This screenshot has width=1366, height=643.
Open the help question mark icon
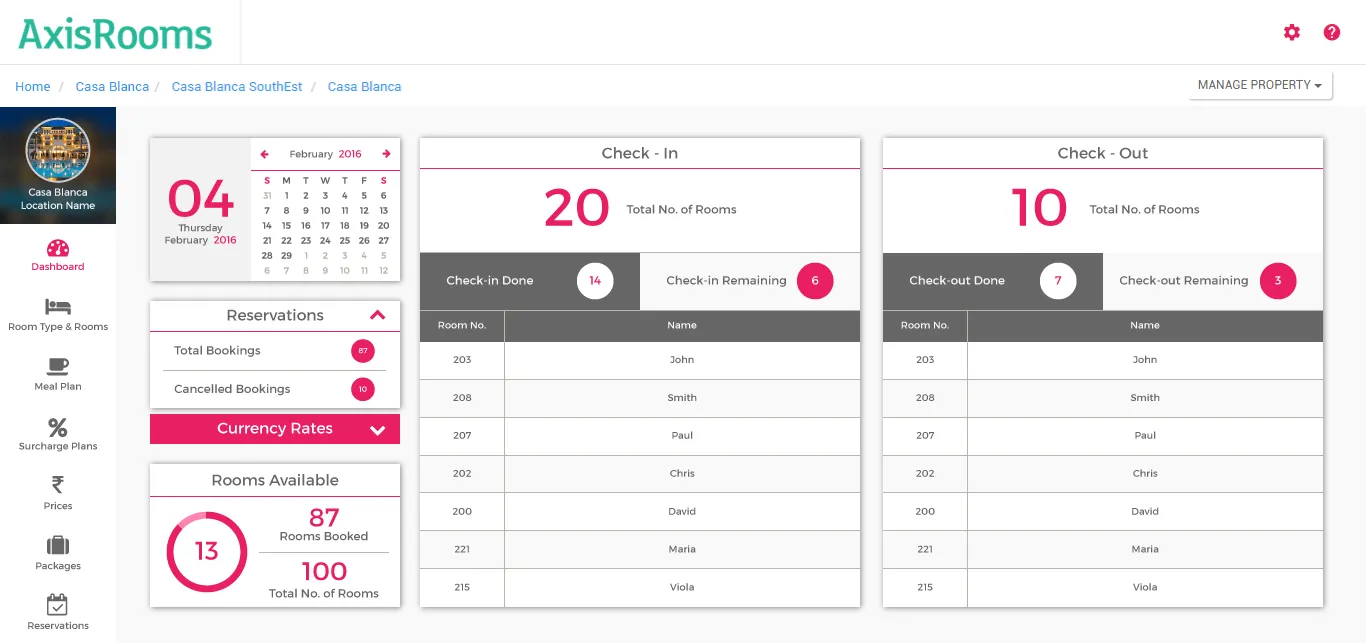(1331, 32)
